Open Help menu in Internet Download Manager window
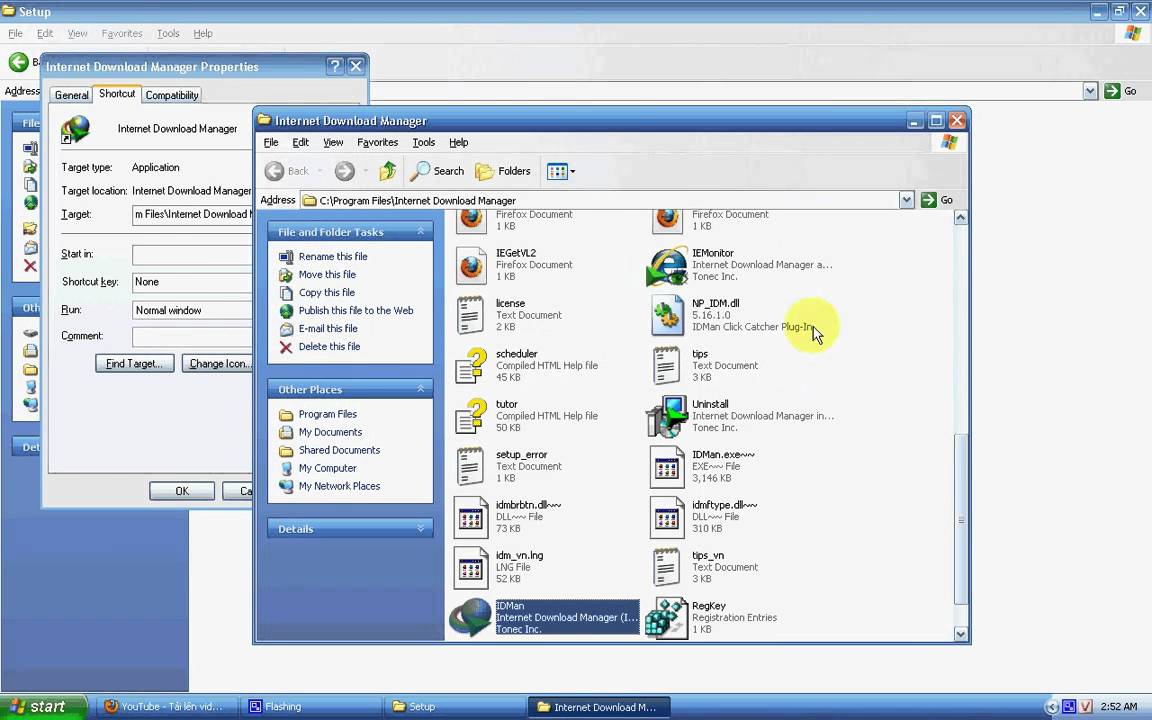The height and width of the screenshot is (720, 1152). tap(458, 143)
